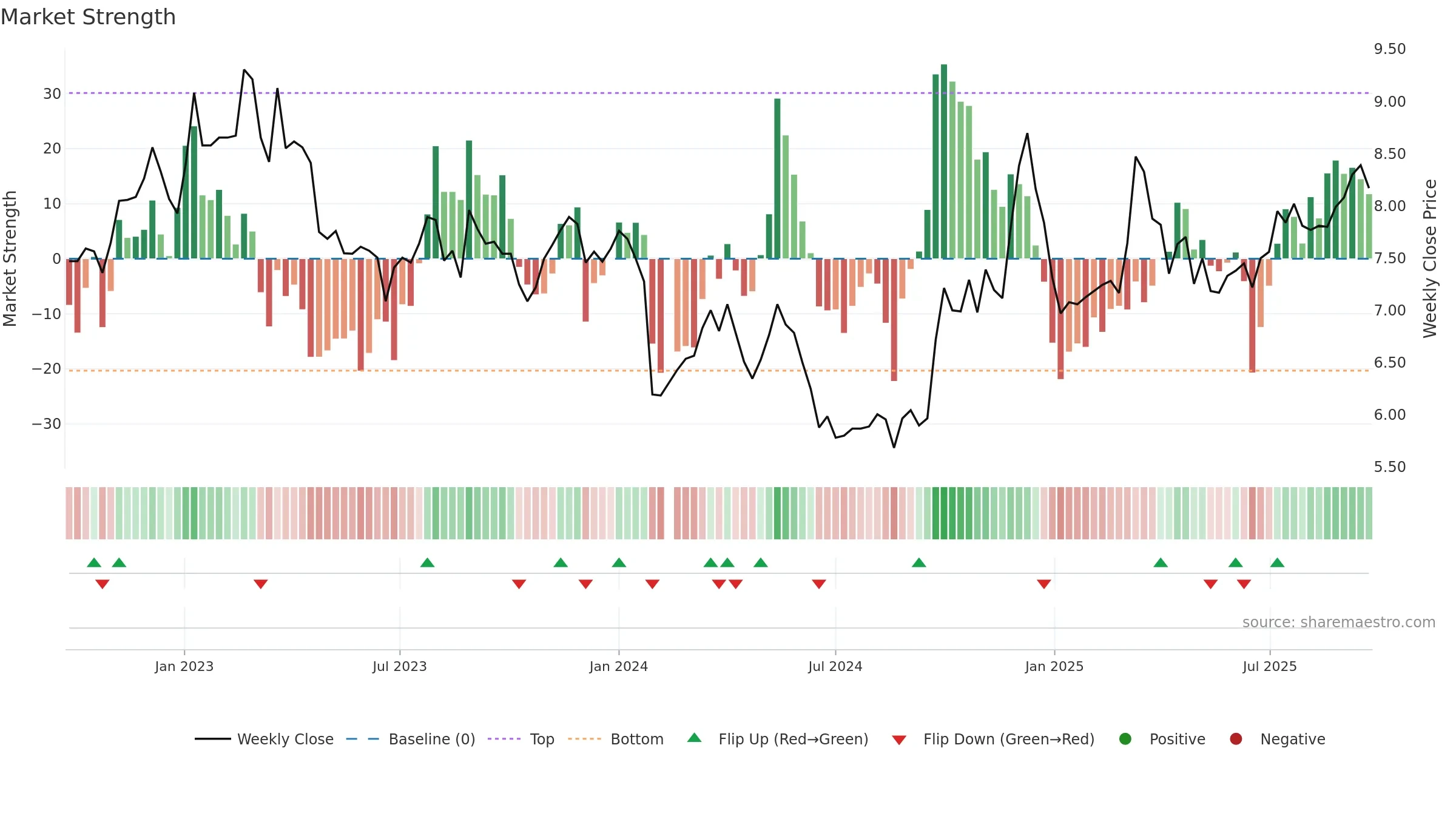
Task: Click the green flip-up marker just after Jul 2023
Action: coord(427,562)
